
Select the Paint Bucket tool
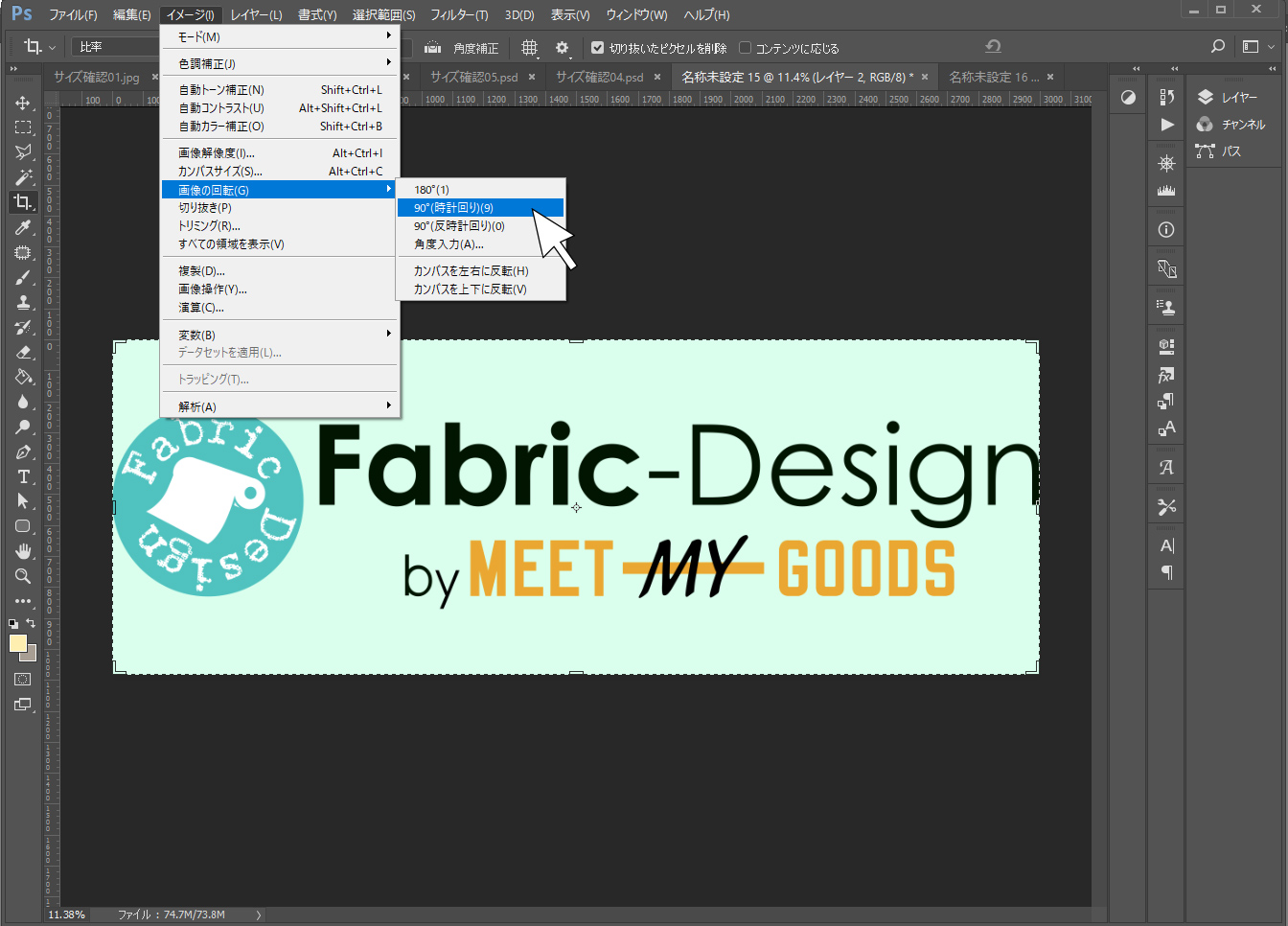(x=23, y=377)
